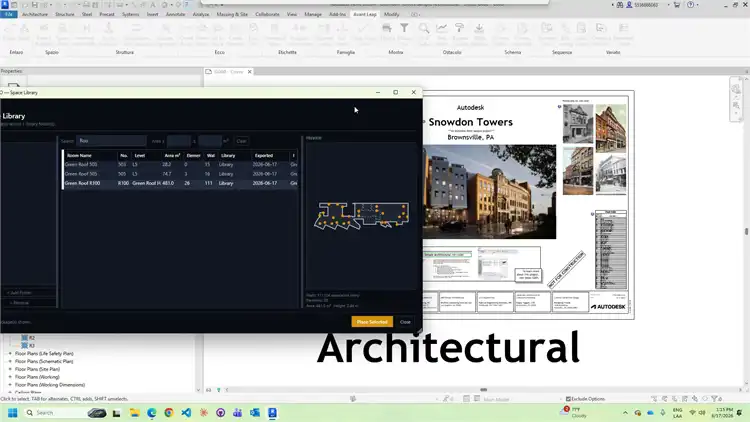Viewport: 750px width, 422px height.
Task: Click the binoculars search icon in title bar
Action: pyautogui.click(x=620, y=5)
